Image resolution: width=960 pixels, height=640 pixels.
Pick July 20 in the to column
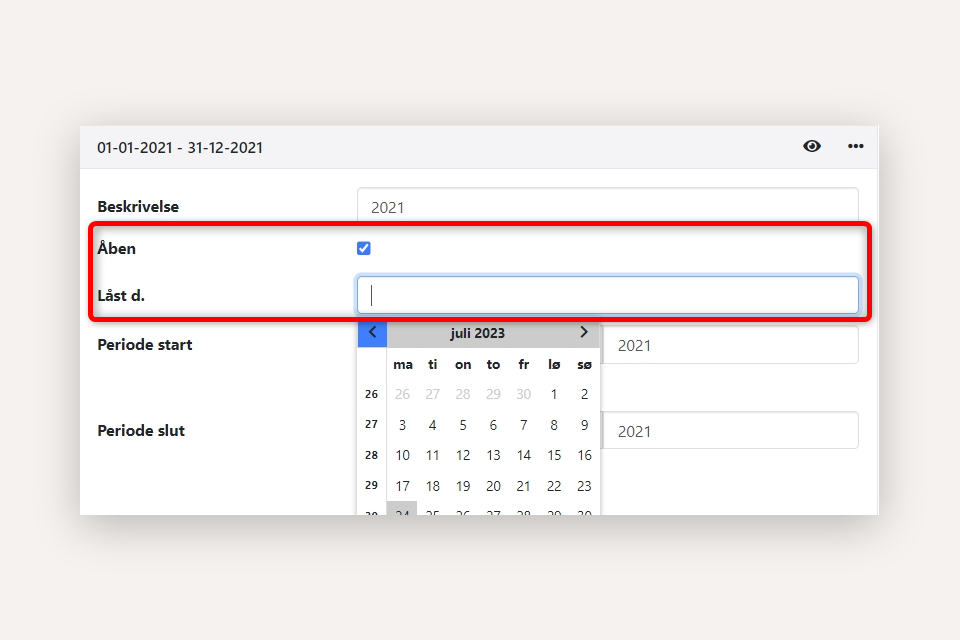pyautogui.click(x=493, y=486)
